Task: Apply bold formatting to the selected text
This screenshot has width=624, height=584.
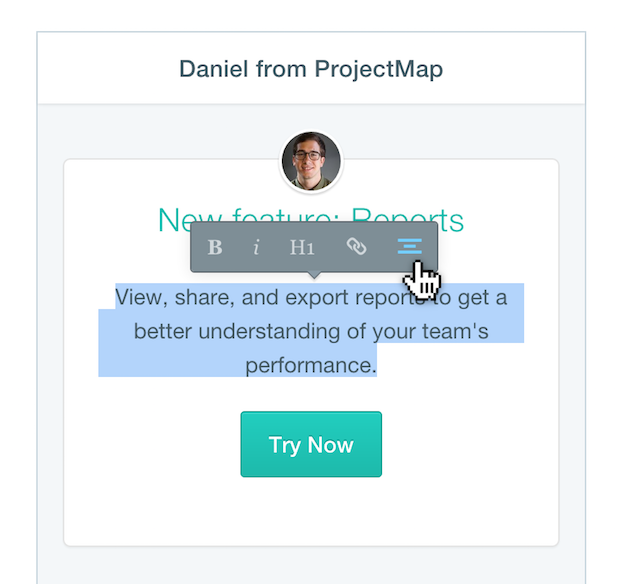Action: coord(215,247)
